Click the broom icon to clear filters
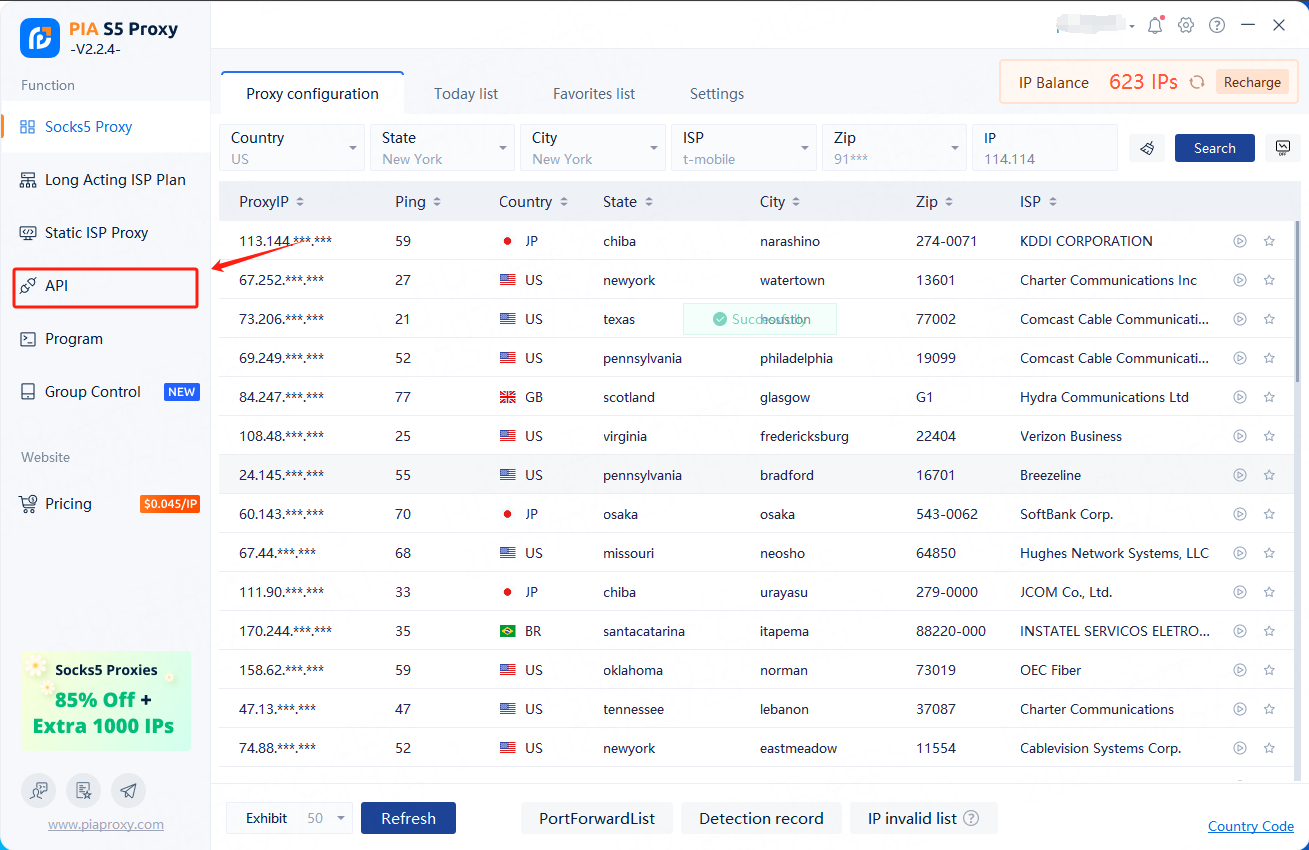The height and width of the screenshot is (850, 1309). pyautogui.click(x=1147, y=148)
